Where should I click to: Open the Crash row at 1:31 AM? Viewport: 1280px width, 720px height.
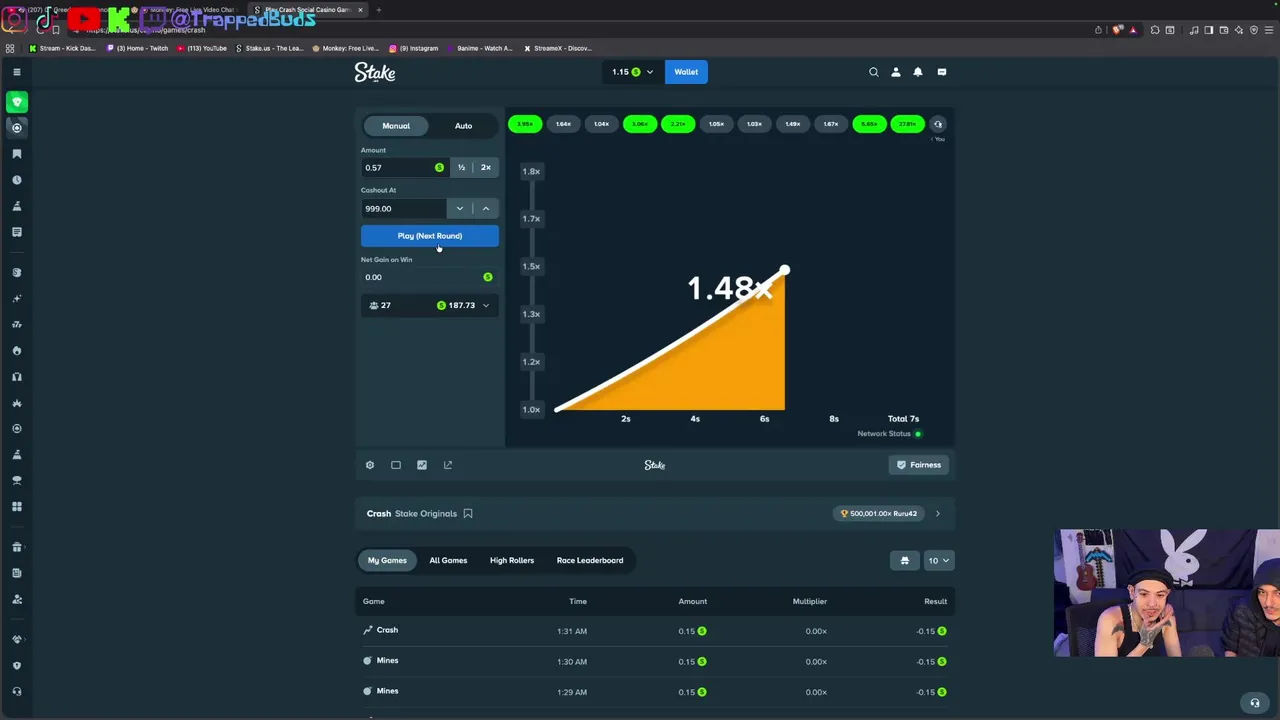(x=655, y=631)
